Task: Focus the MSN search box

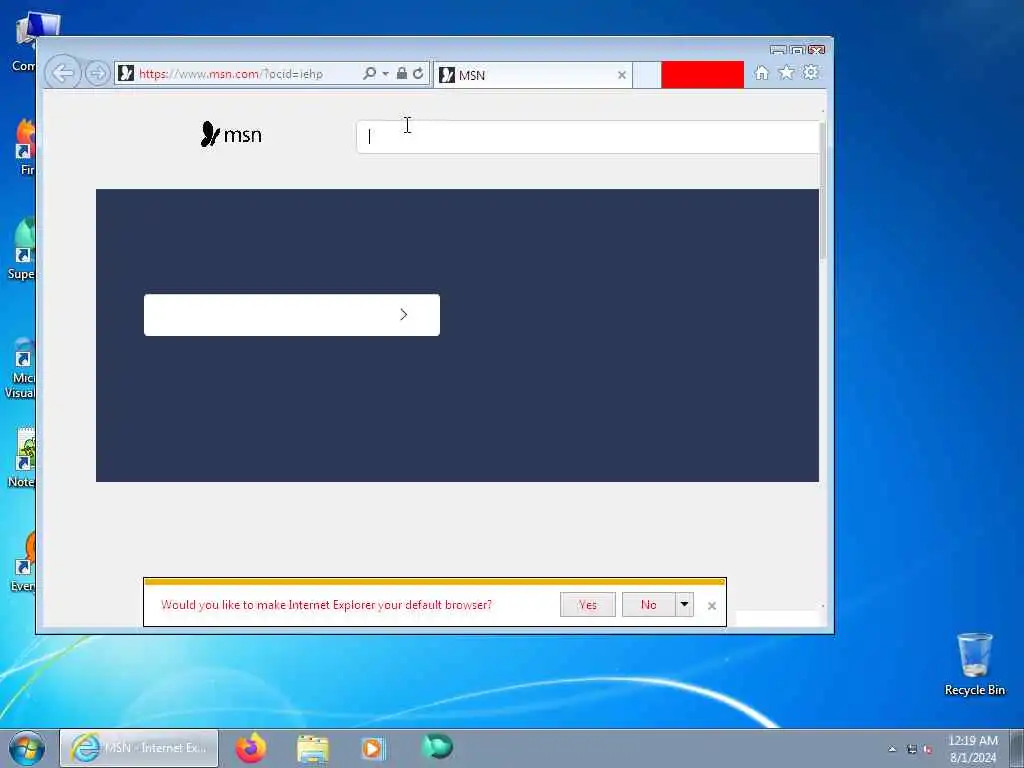Action: point(587,137)
